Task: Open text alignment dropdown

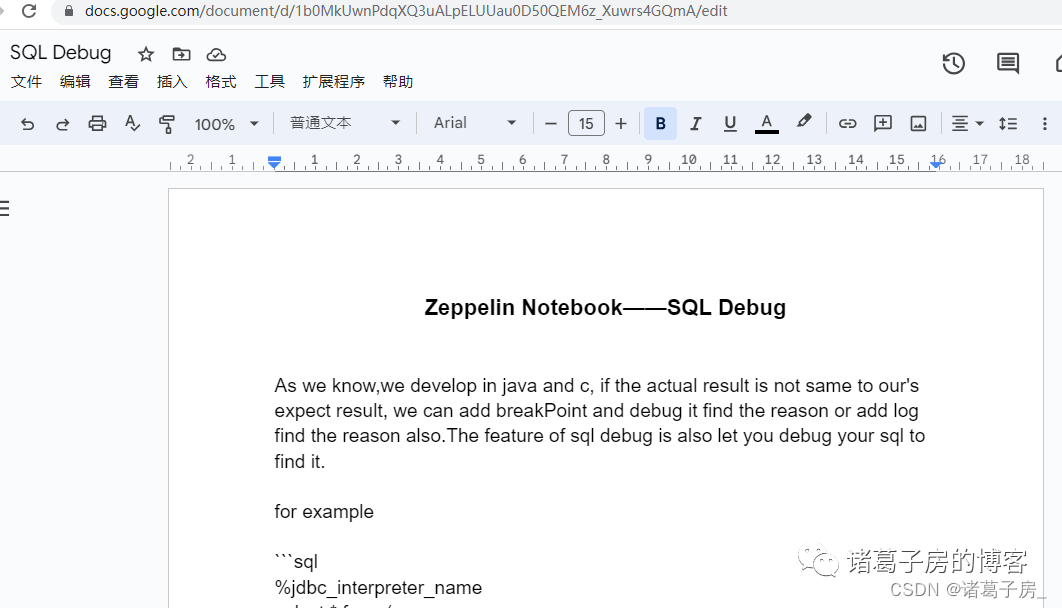Action: 967,123
